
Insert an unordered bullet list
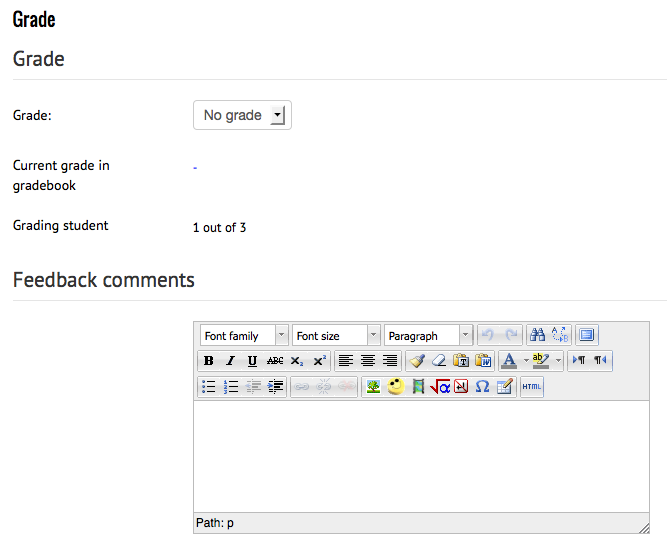tap(208, 387)
